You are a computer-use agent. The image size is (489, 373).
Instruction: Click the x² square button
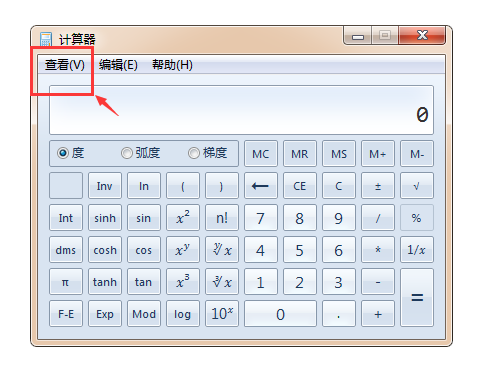click(x=183, y=218)
